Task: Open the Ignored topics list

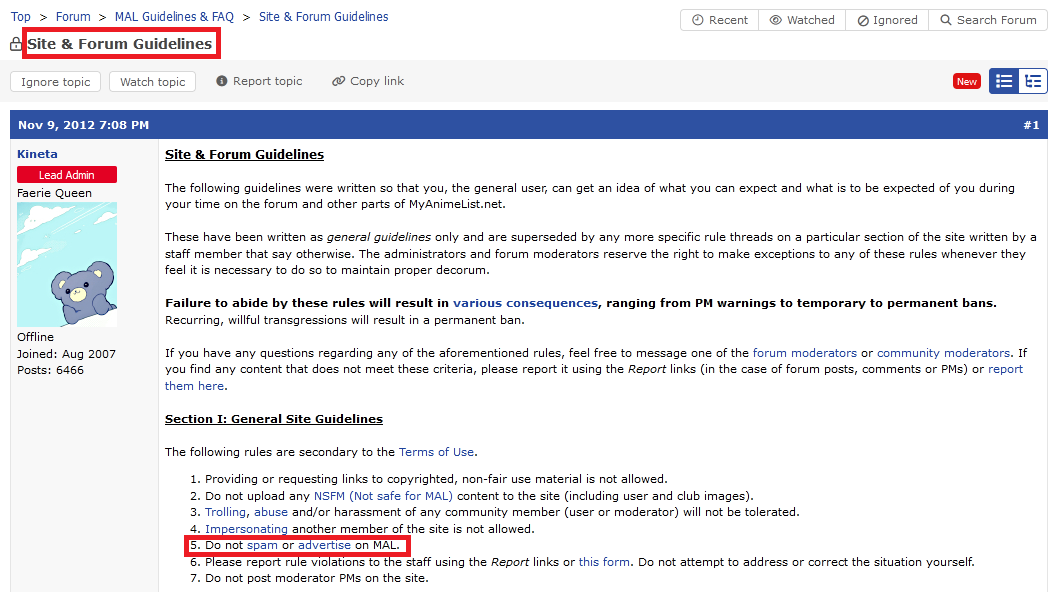Action: pos(887,20)
